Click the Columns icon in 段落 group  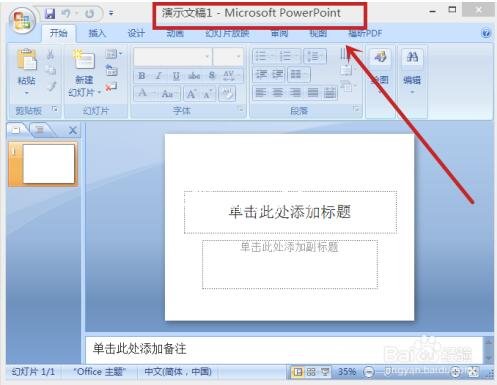click(298, 74)
